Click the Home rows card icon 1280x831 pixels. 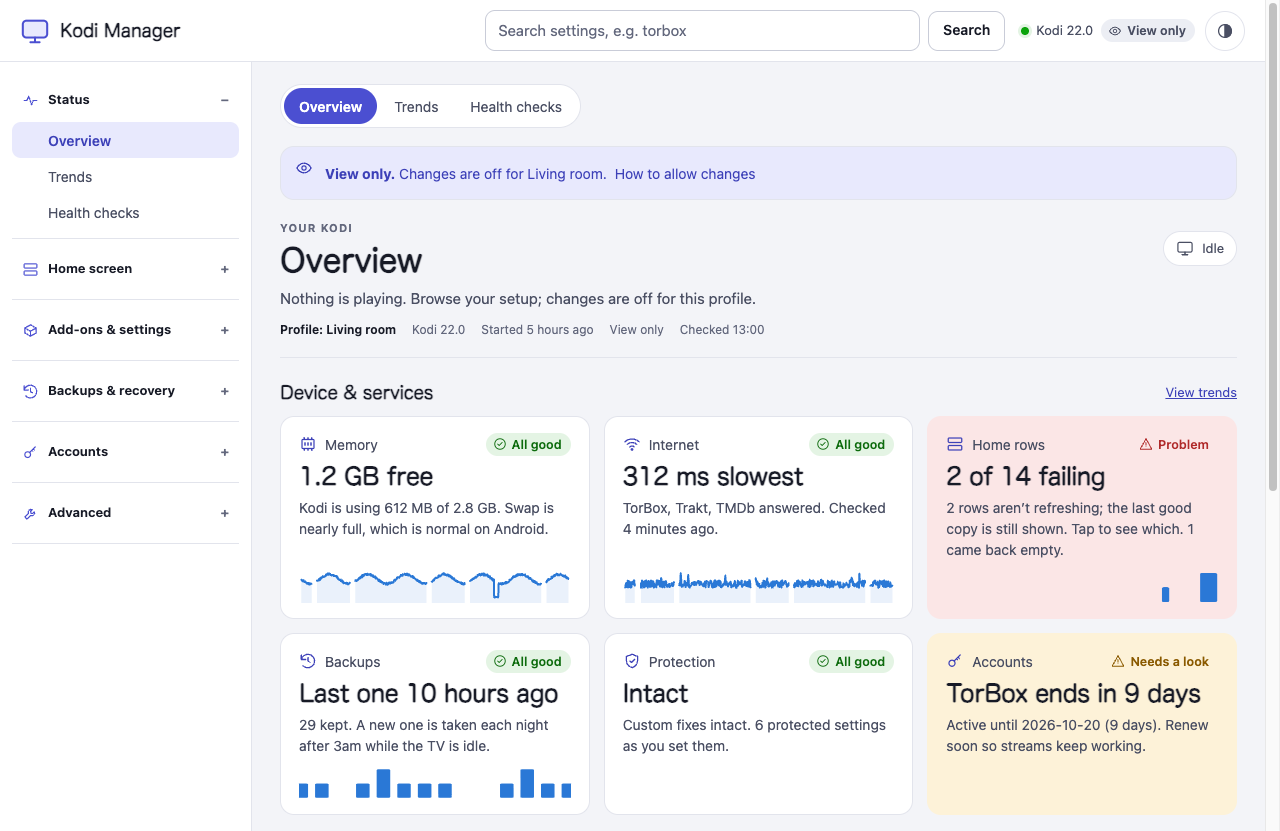coord(955,444)
